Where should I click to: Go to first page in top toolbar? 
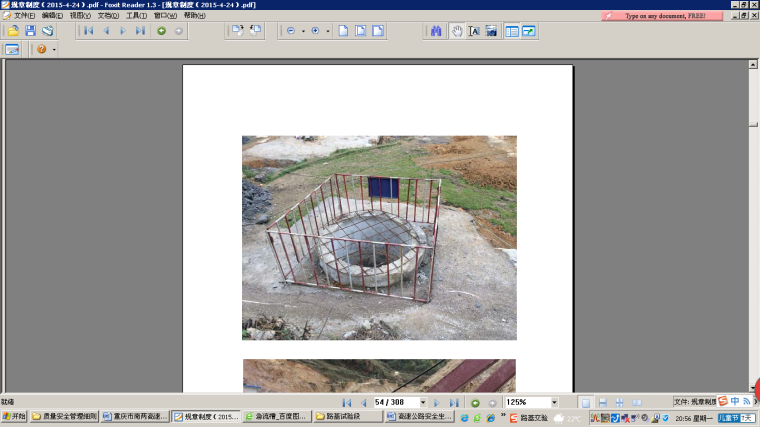89,31
